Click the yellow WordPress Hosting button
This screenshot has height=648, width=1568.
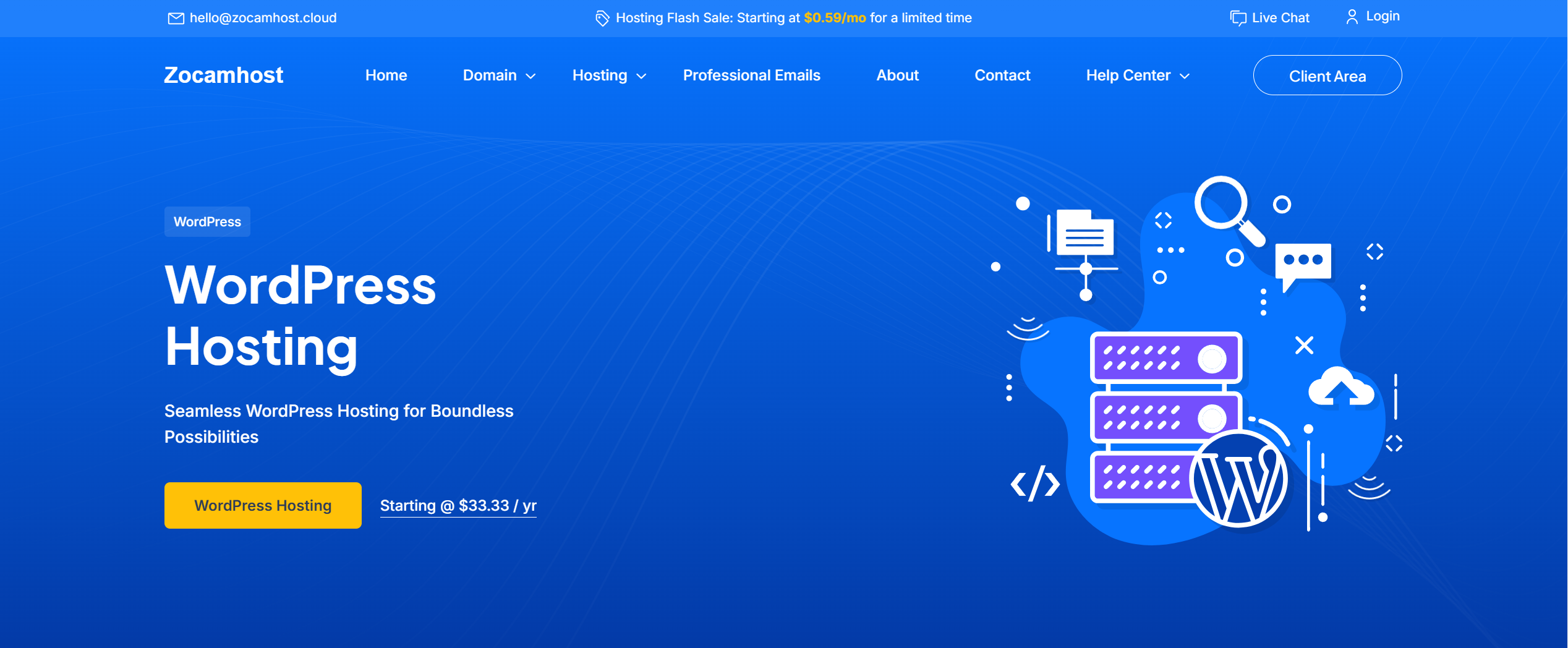pos(263,505)
